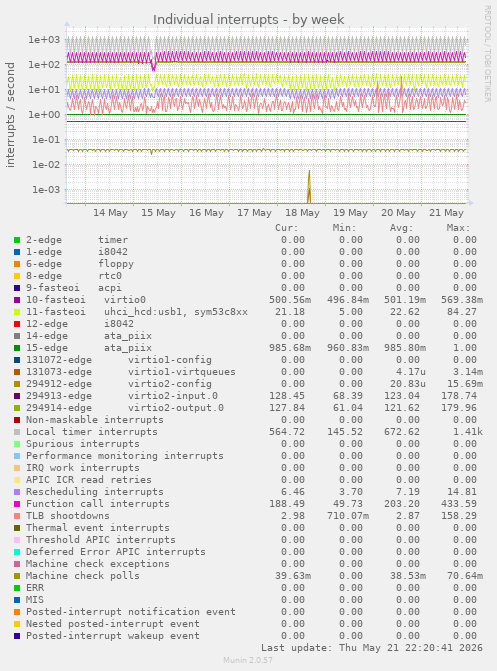Viewport: 497px width, 671px height.
Task: Click the Munin 2.0.57 footer text
Action: click(x=248, y=660)
